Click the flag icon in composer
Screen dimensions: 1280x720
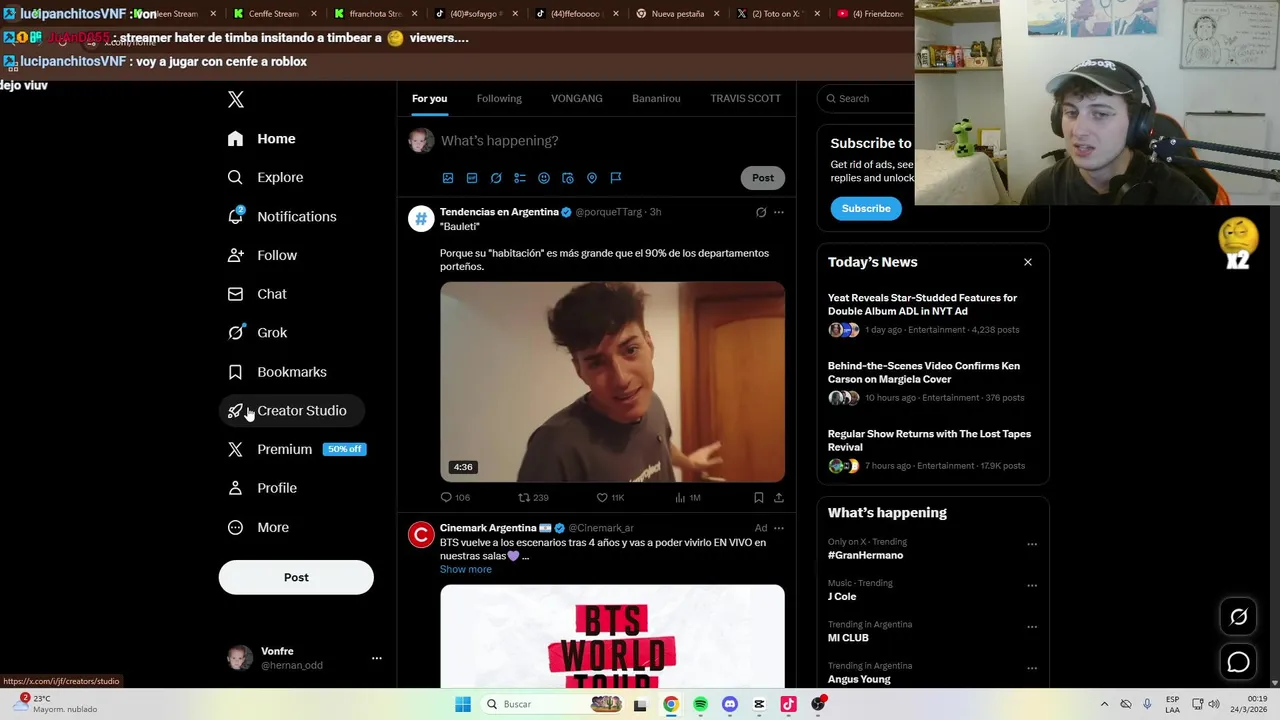(x=616, y=178)
